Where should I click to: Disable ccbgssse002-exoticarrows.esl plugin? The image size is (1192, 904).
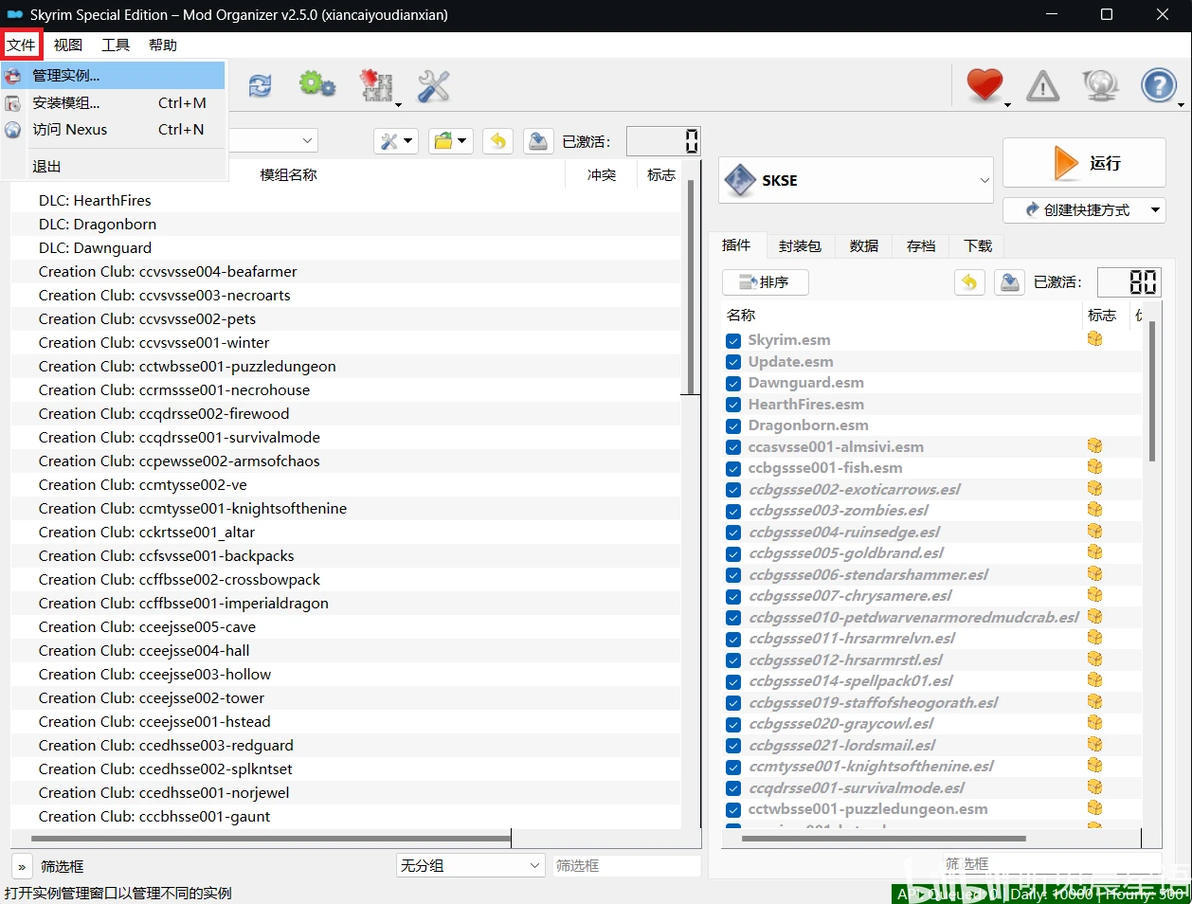[734, 490]
